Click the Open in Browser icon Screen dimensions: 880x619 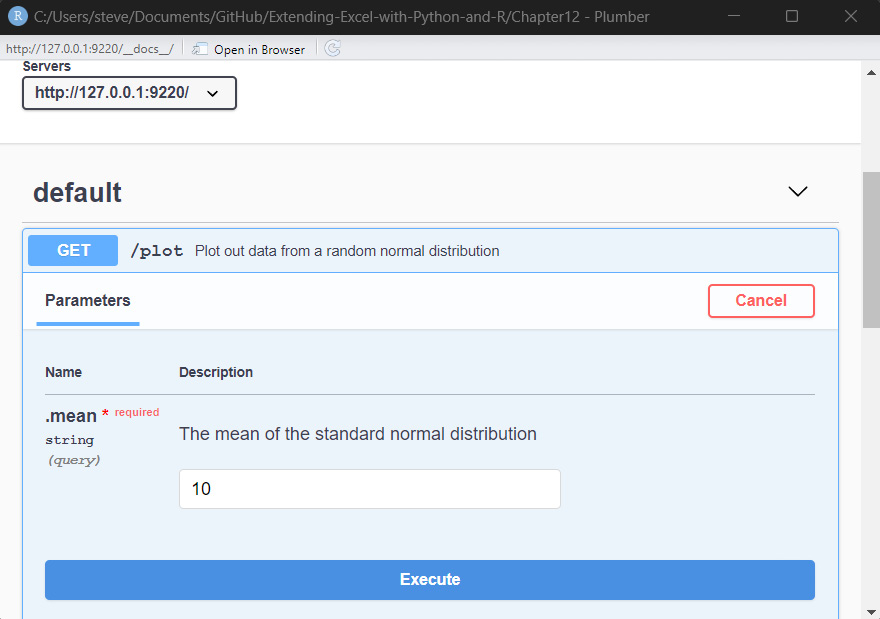[199, 49]
